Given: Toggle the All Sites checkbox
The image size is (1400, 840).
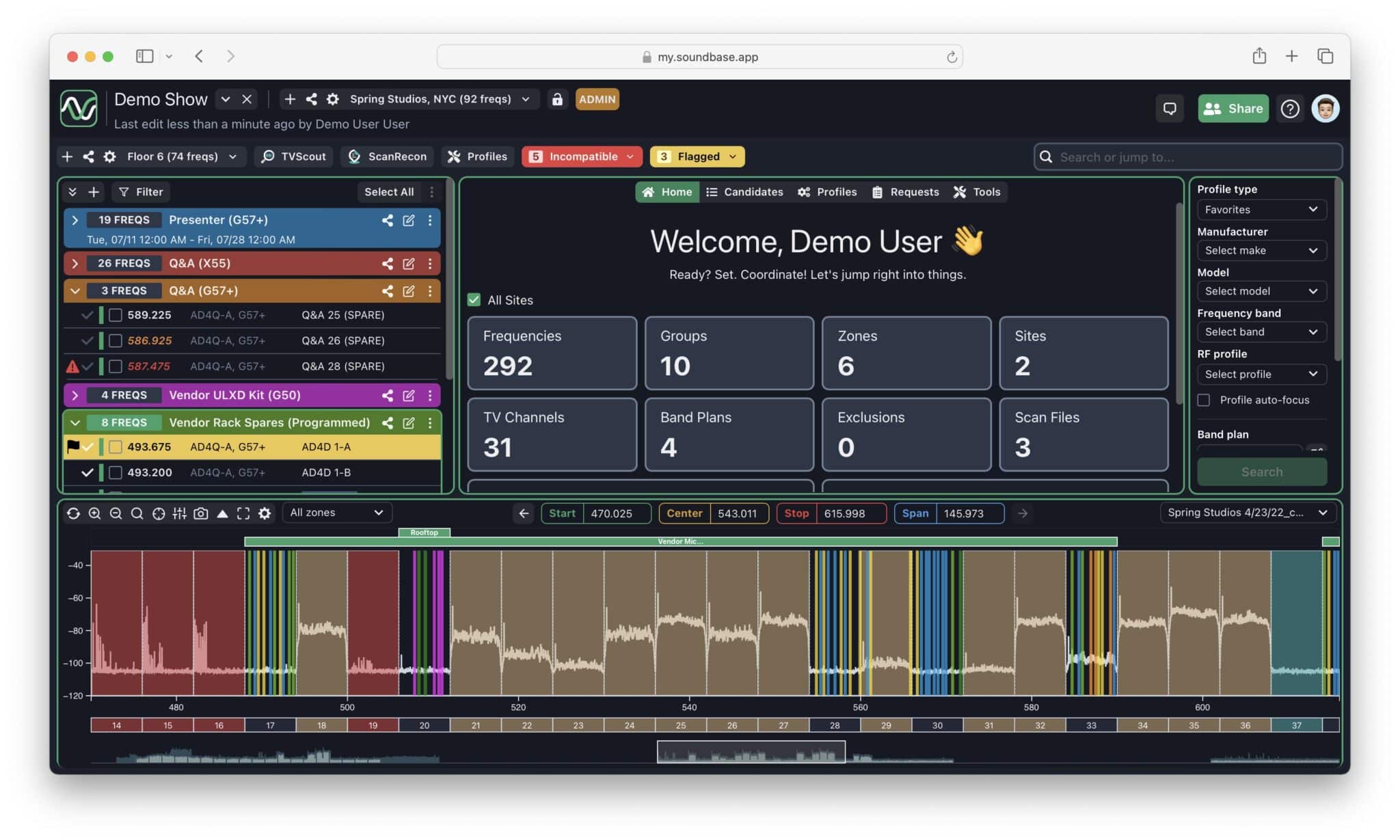Looking at the screenshot, I should (474, 300).
